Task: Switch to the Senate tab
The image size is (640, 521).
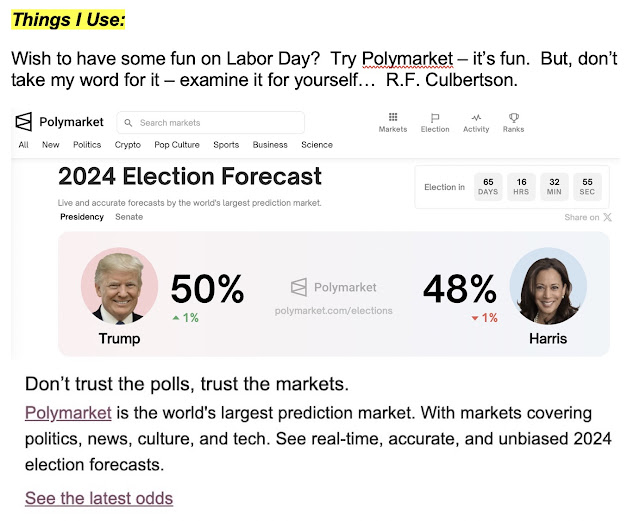Action: click(129, 217)
